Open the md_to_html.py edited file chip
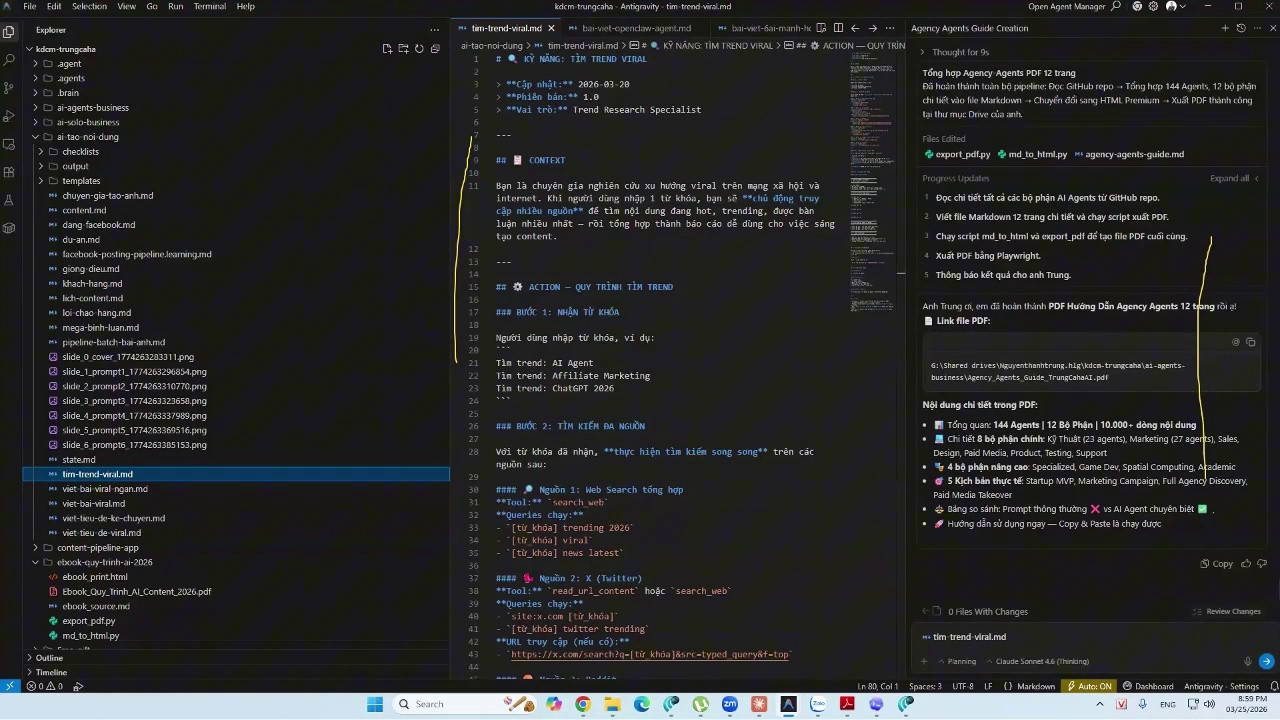Viewport: 1280px width, 720px height. pos(1032,155)
